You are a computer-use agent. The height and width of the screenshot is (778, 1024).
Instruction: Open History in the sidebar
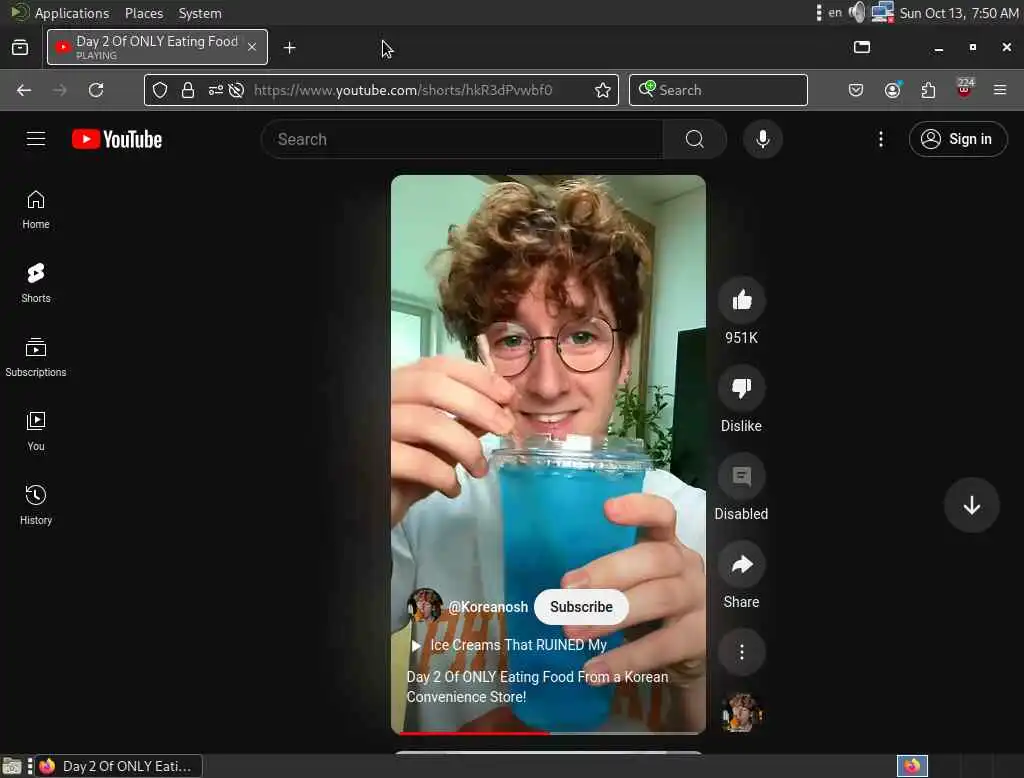point(36,505)
